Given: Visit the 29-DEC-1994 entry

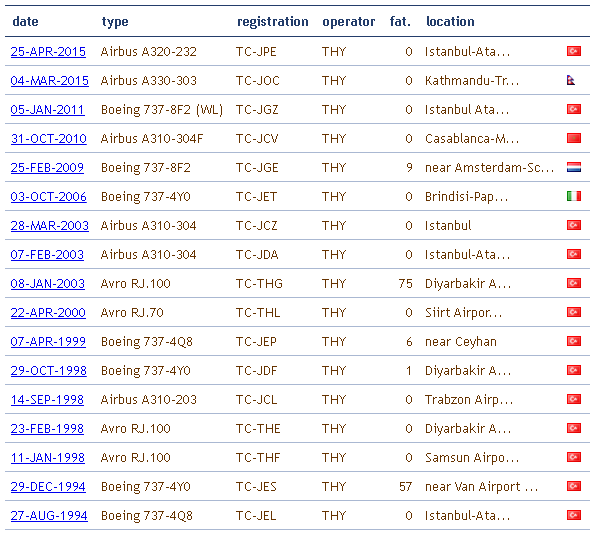Looking at the screenshot, I should [48, 486].
